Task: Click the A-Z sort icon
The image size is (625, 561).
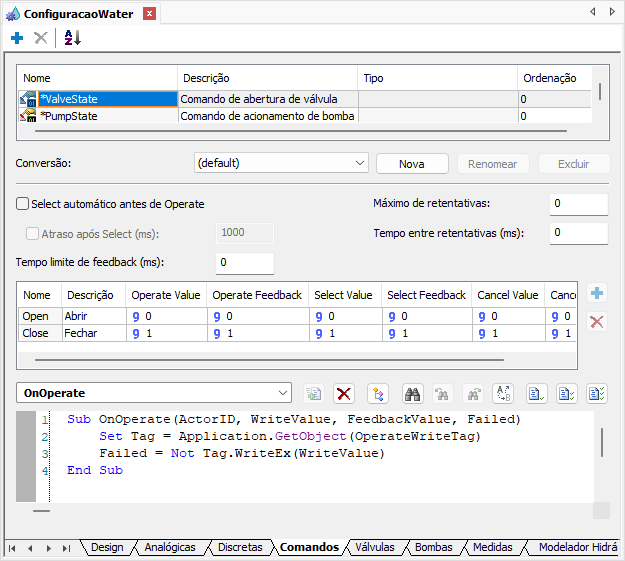Action: click(72, 38)
